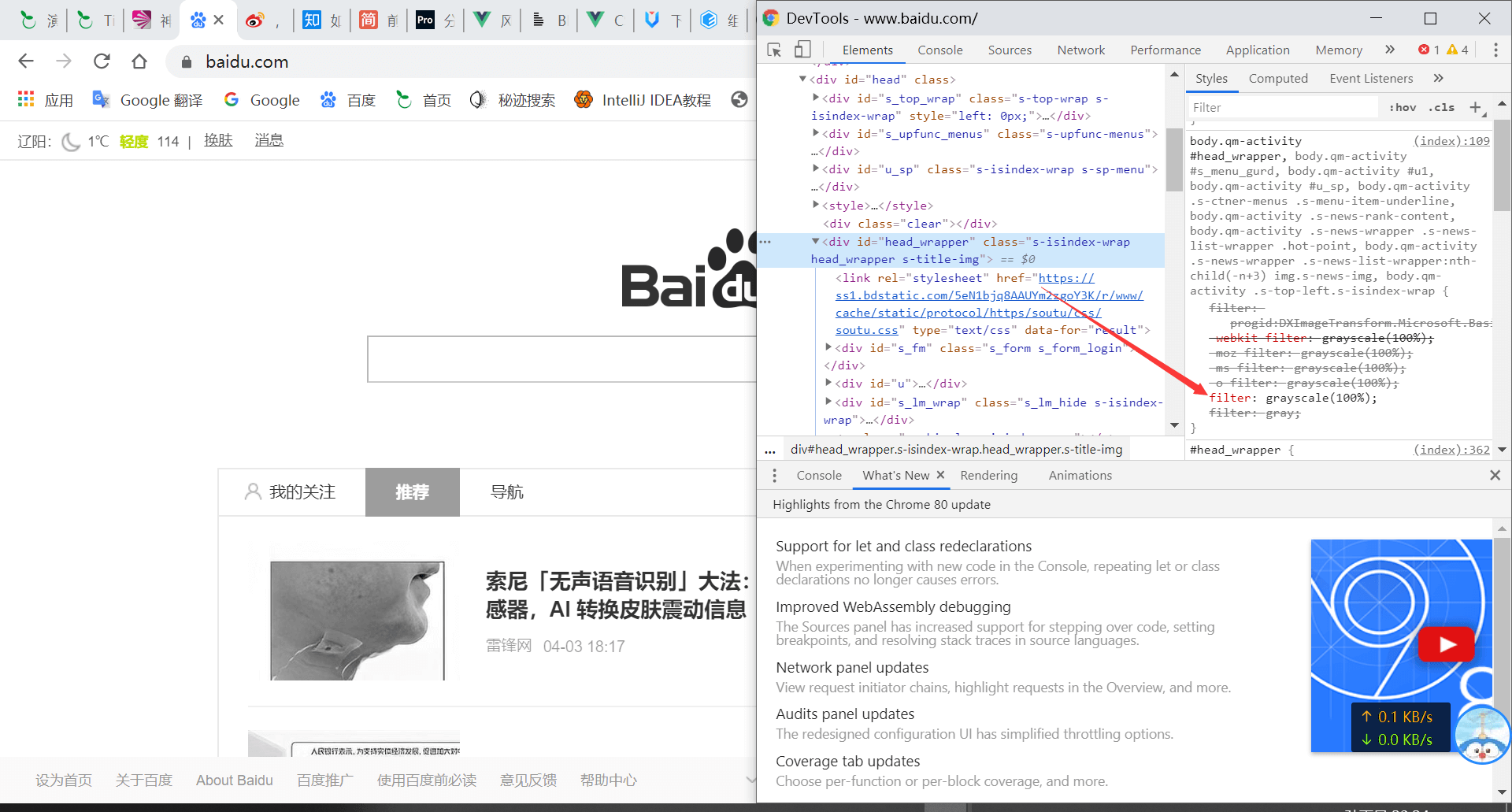Screen dimensions: 1512x812
Task: Click the address bar lock icon
Action: tap(187, 61)
